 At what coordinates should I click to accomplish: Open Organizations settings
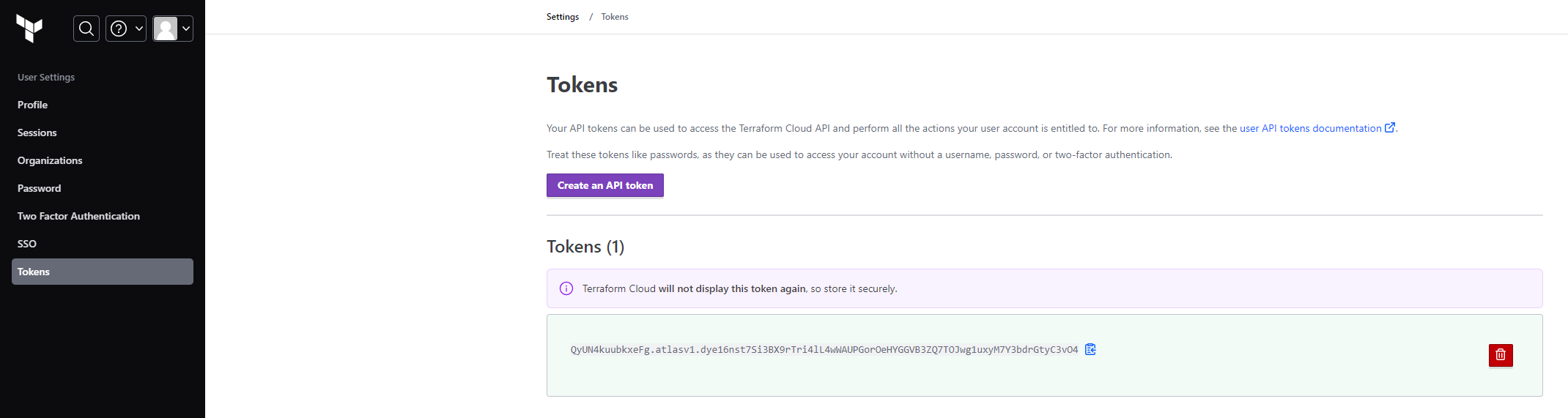coord(50,160)
